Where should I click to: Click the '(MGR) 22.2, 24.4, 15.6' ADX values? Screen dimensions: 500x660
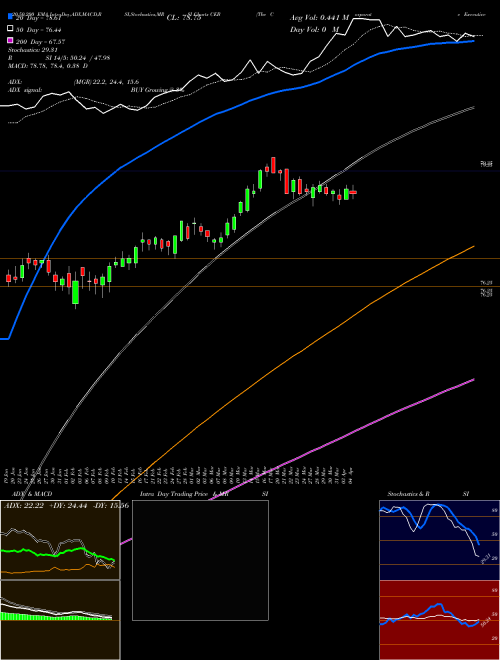click(106, 82)
